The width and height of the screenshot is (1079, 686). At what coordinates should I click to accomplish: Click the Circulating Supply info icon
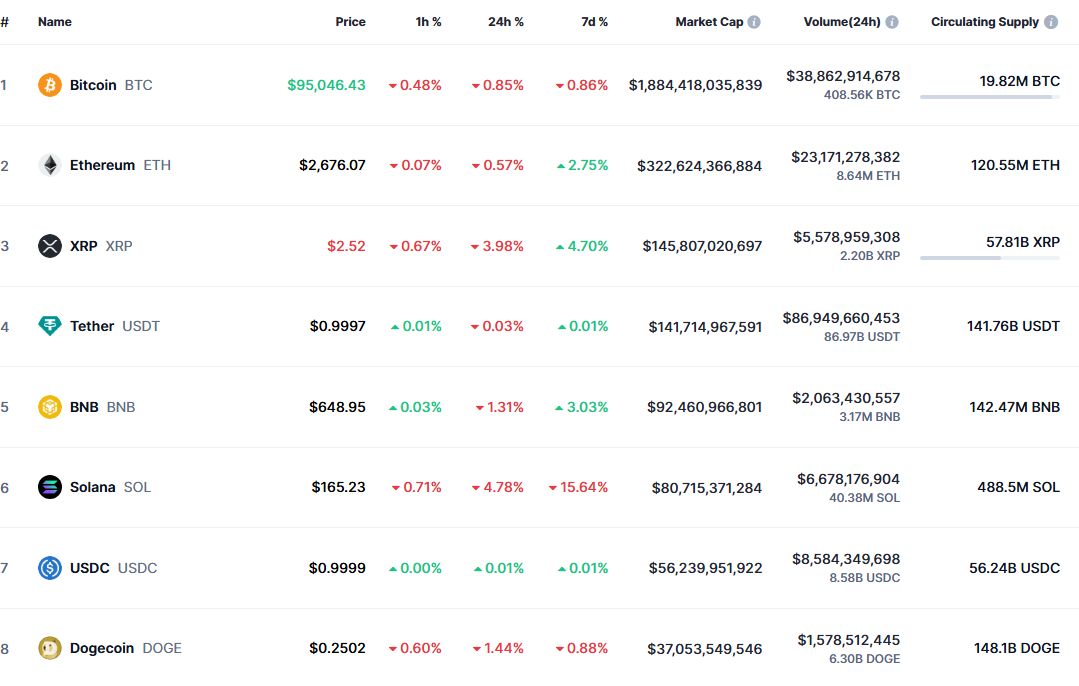tap(1051, 22)
